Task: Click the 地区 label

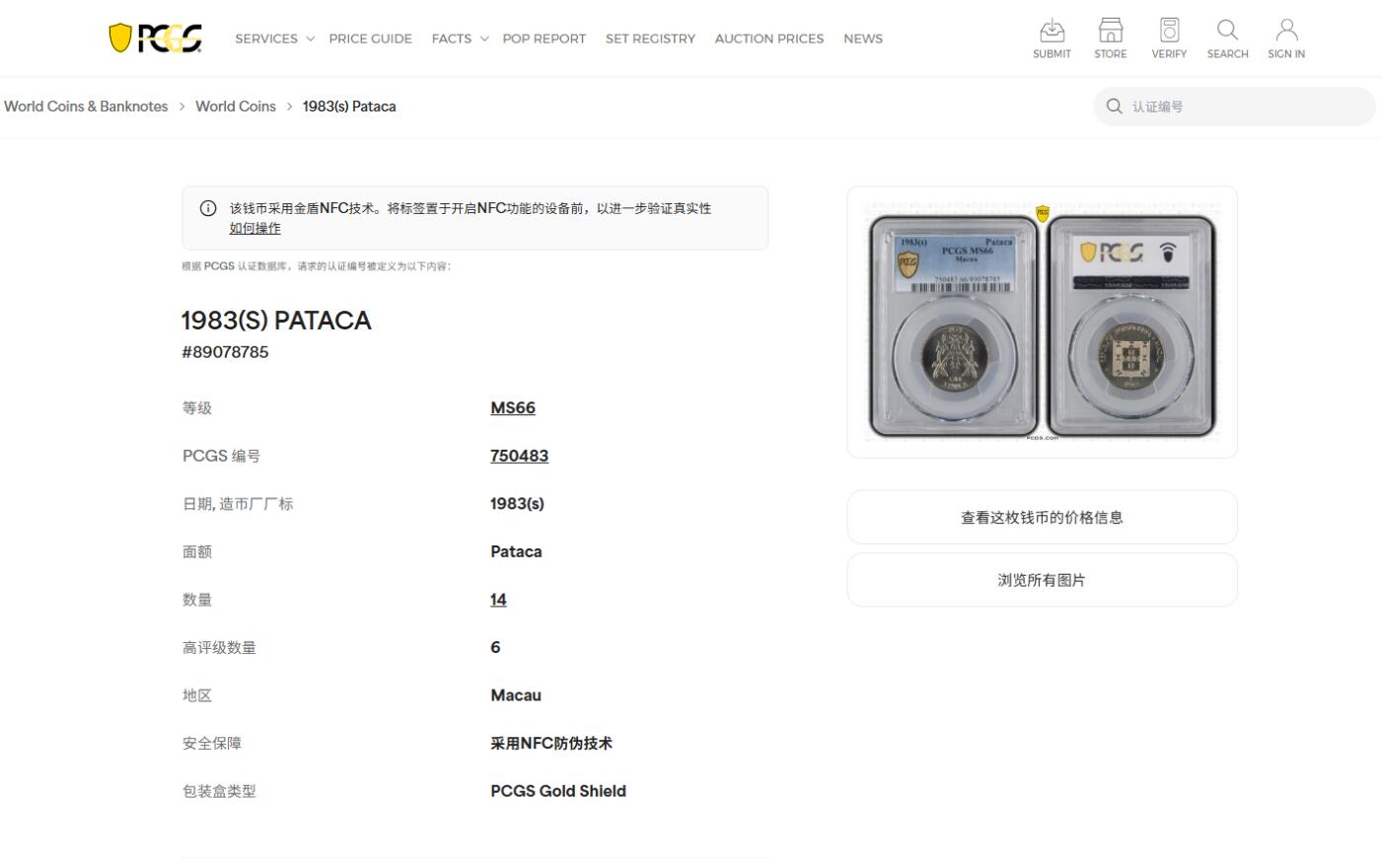Action: point(197,695)
